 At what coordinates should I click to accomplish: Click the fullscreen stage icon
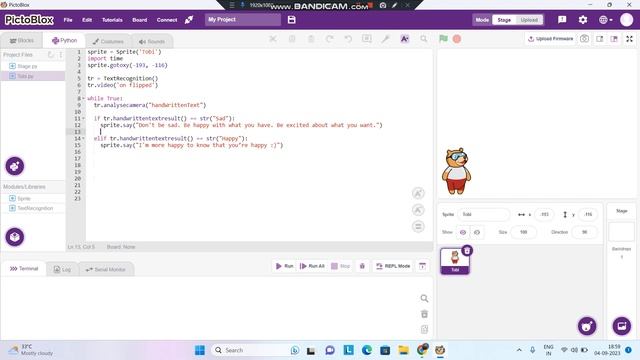629,39
